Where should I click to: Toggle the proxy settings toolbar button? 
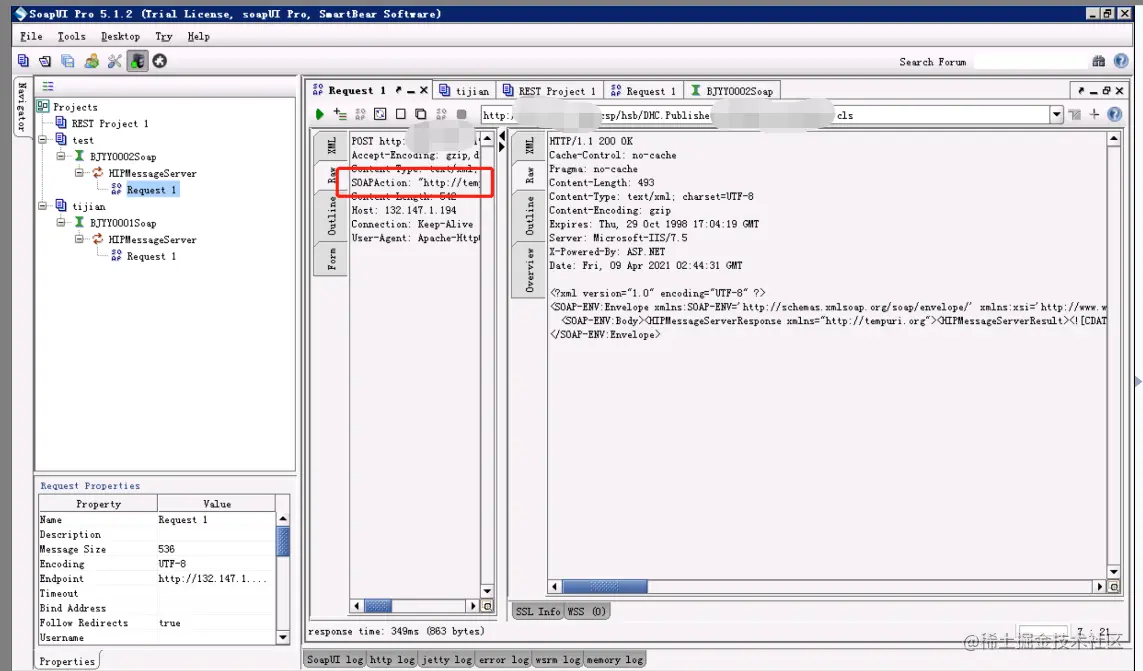click(137, 61)
